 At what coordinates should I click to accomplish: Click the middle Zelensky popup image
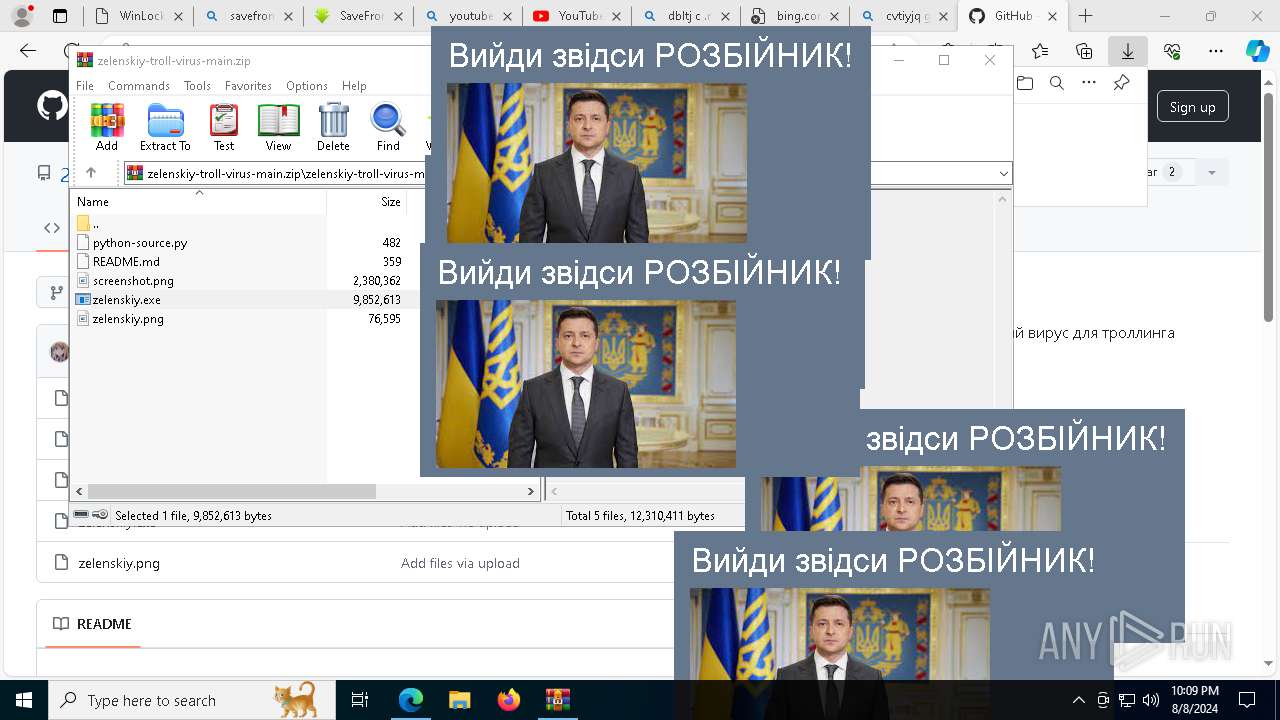585,384
